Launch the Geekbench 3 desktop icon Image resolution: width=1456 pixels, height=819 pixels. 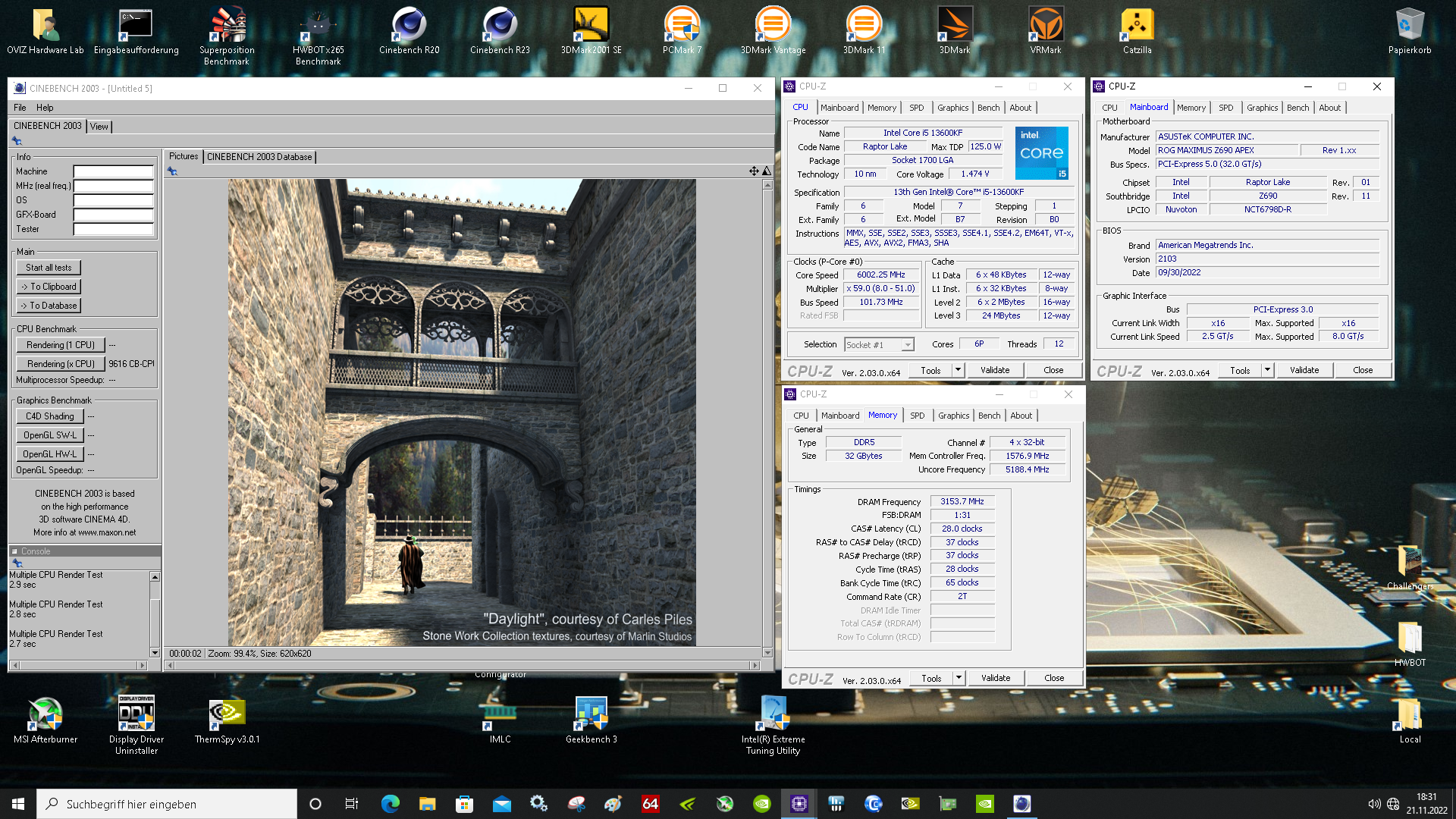pyautogui.click(x=591, y=720)
